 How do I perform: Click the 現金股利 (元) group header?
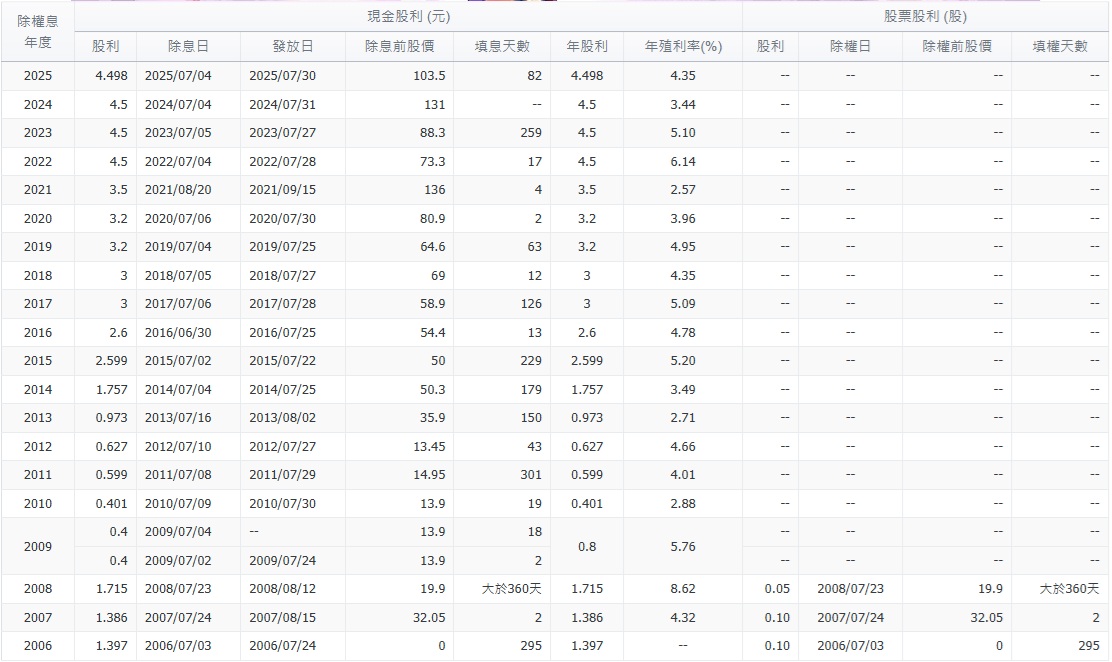408,17
